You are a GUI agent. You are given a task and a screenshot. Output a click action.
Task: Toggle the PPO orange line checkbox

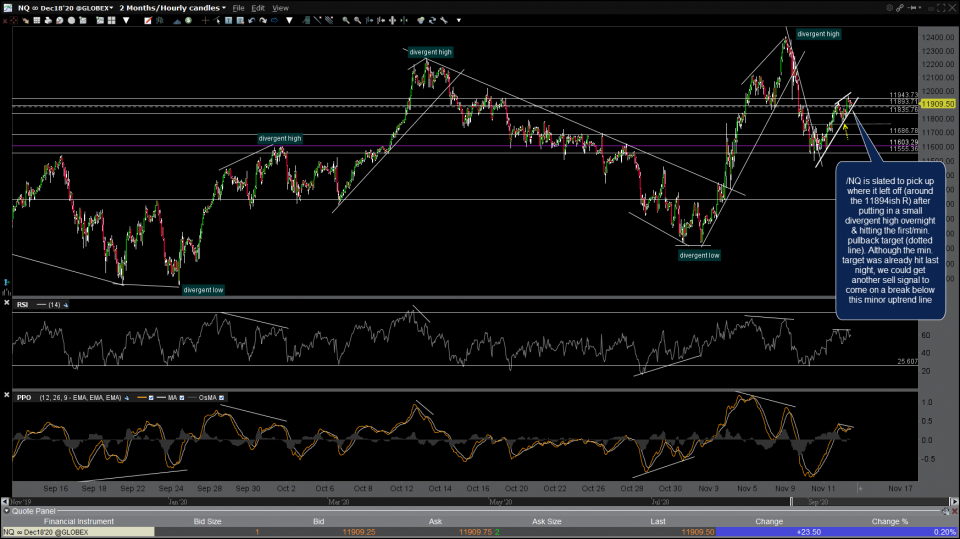(151, 398)
